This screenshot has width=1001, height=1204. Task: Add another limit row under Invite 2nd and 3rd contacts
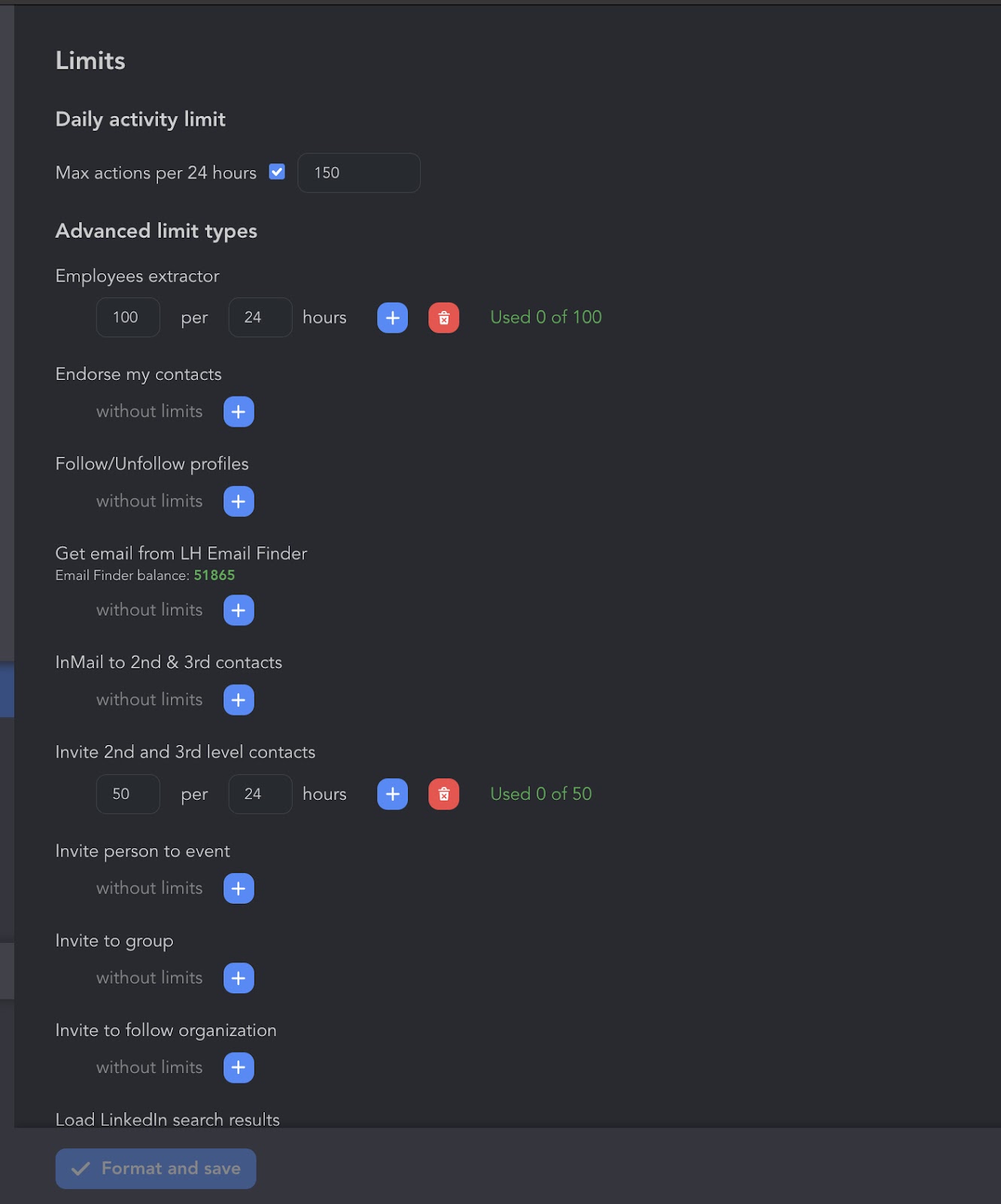coord(391,794)
